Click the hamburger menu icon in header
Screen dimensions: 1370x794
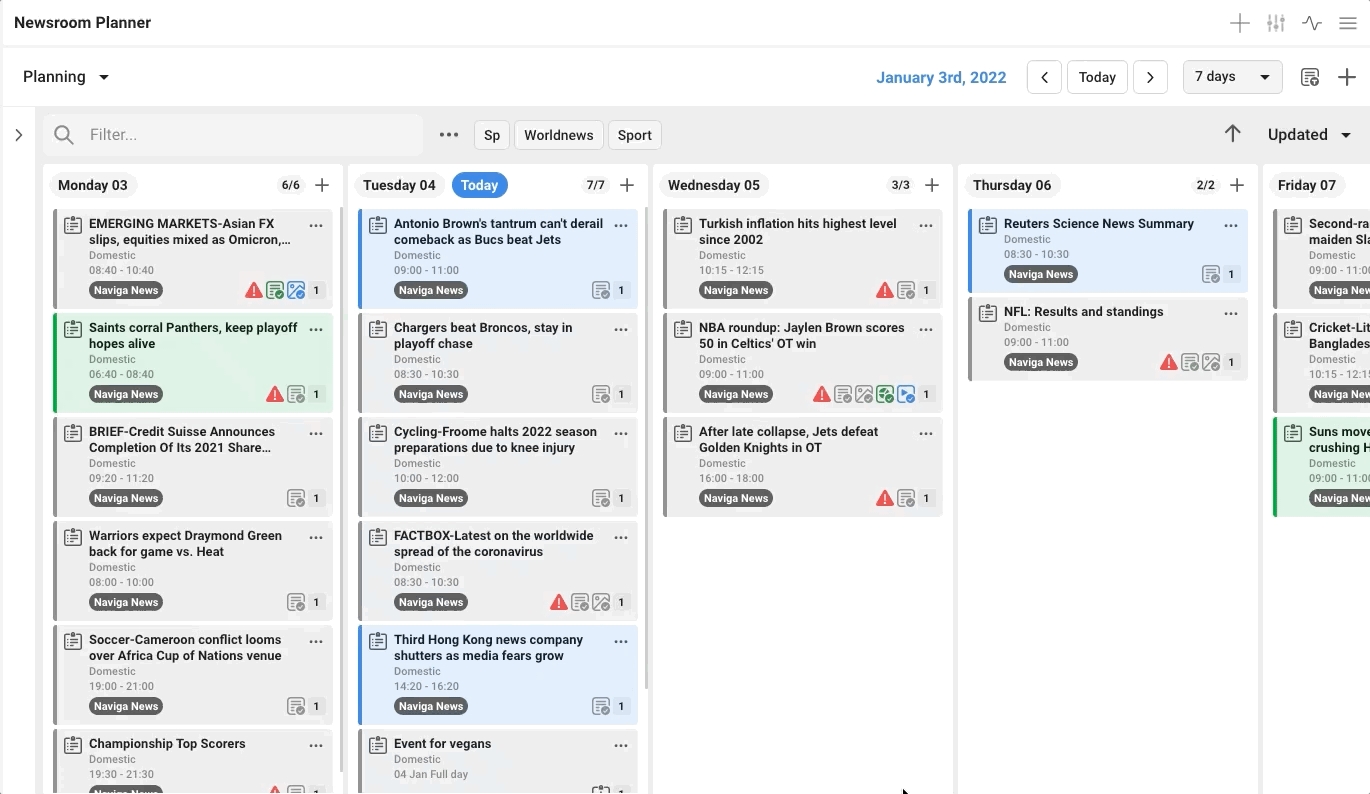point(1348,23)
